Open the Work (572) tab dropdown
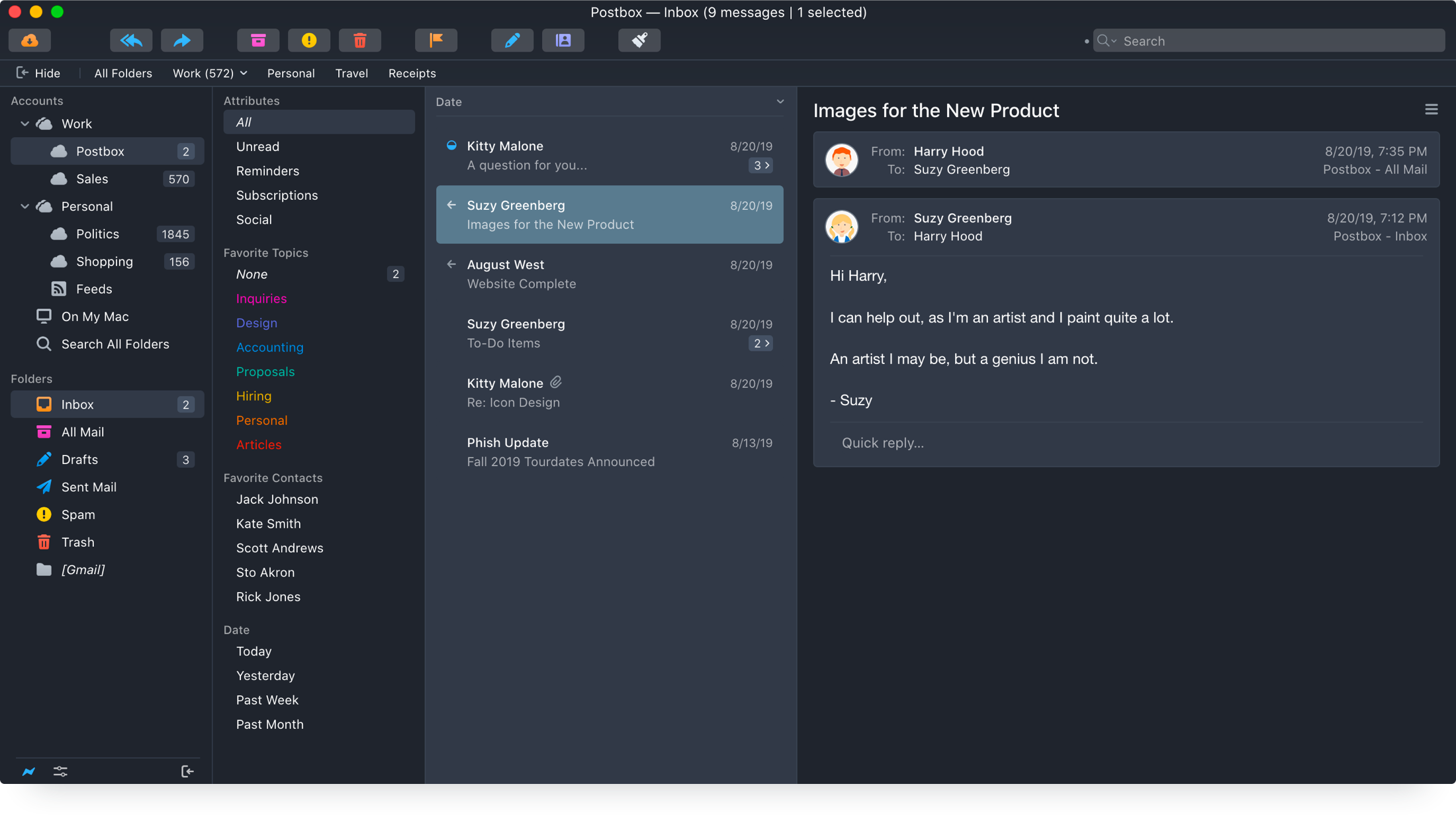 pyautogui.click(x=244, y=73)
